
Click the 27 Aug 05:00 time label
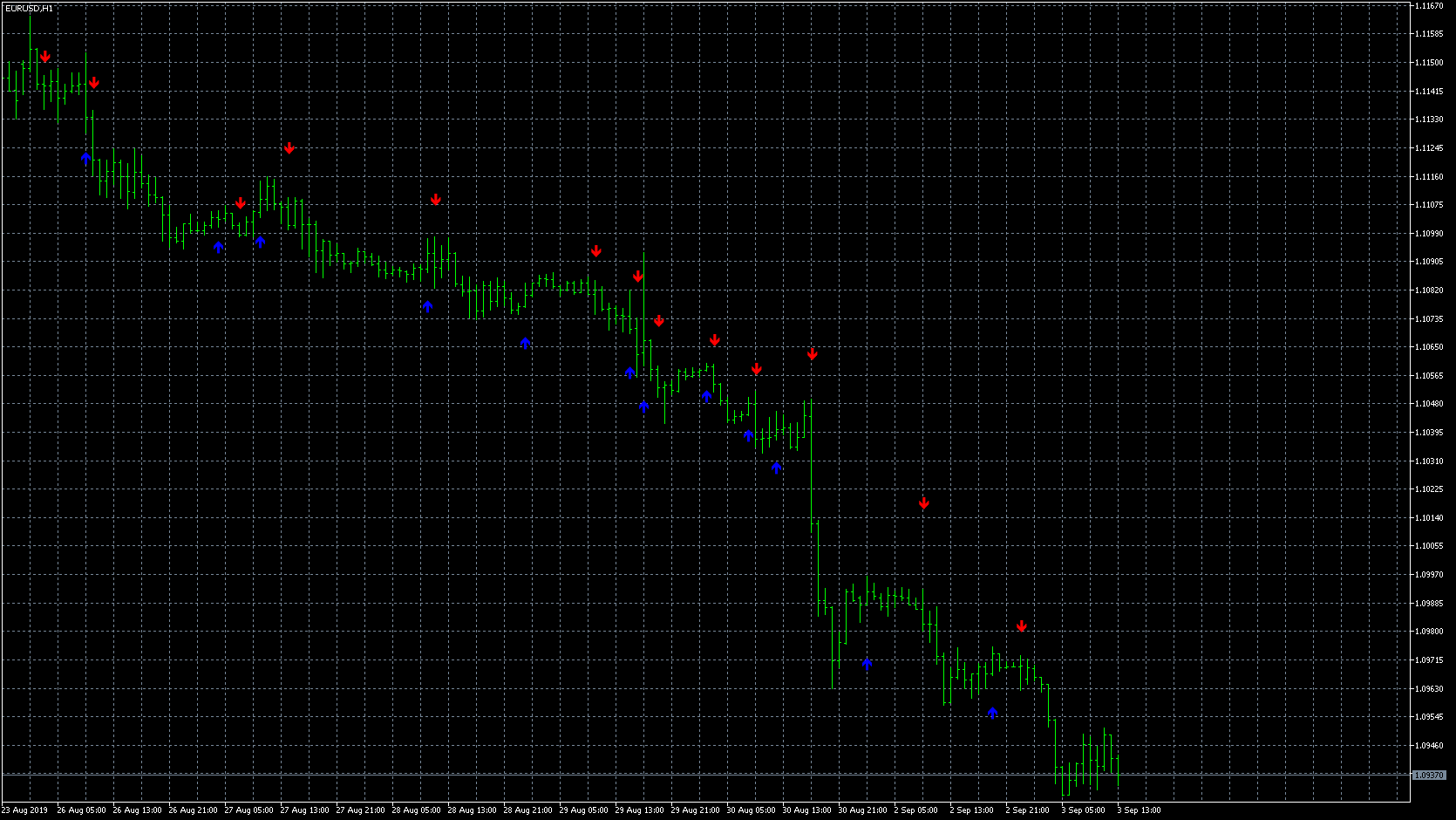click(248, 810)
